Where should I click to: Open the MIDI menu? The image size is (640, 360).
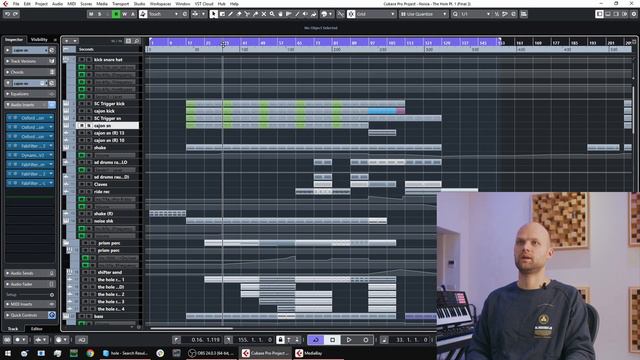point(71,4)
